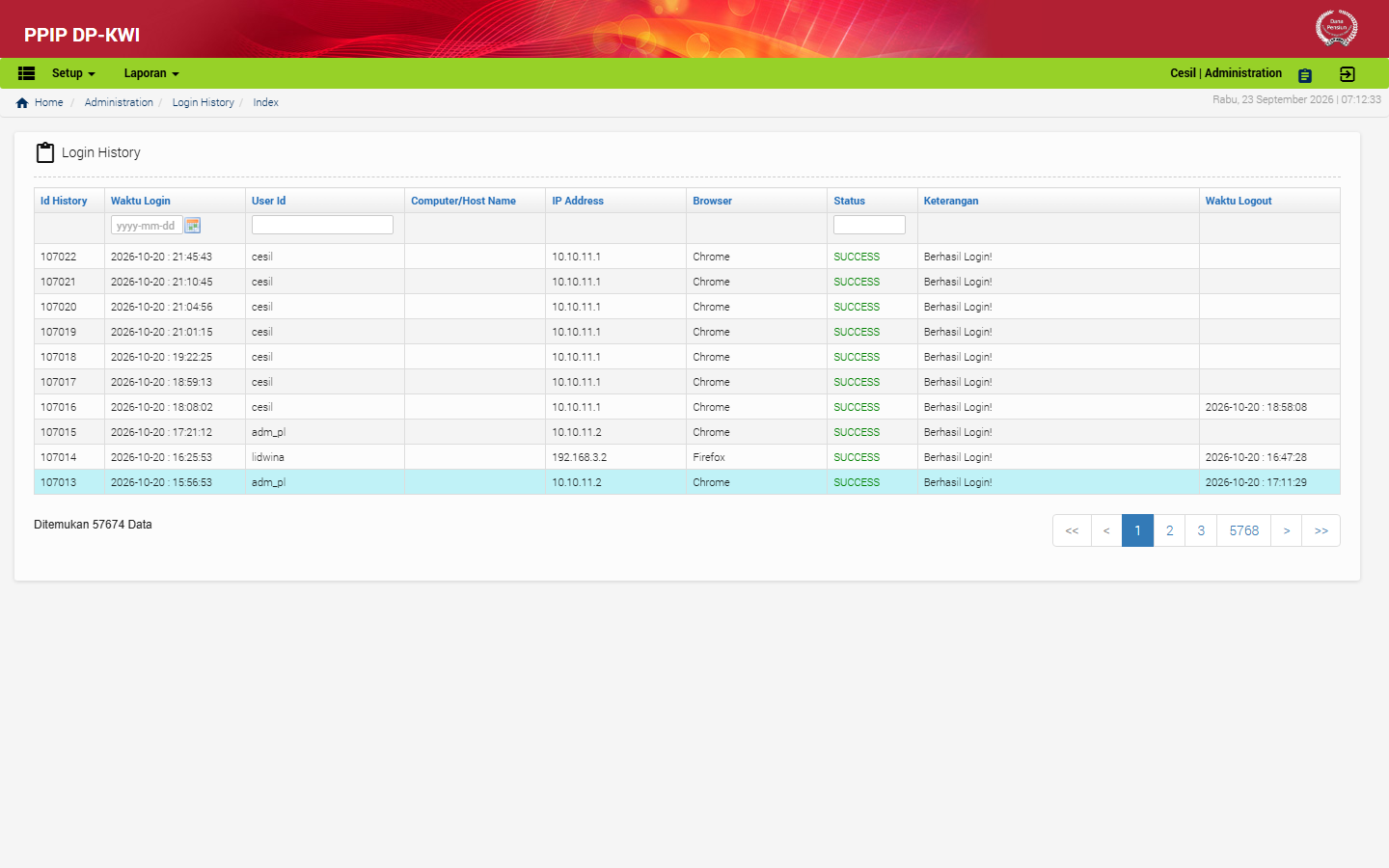Go to previous page with < button
This screenshot has width=1389, height=868.
pos(1106,530)
